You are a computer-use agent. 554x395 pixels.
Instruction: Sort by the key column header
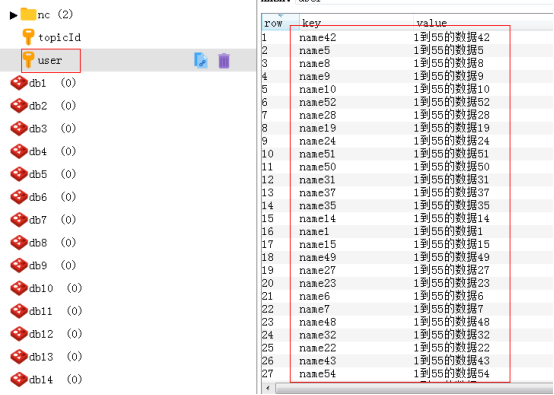[356, 23]
